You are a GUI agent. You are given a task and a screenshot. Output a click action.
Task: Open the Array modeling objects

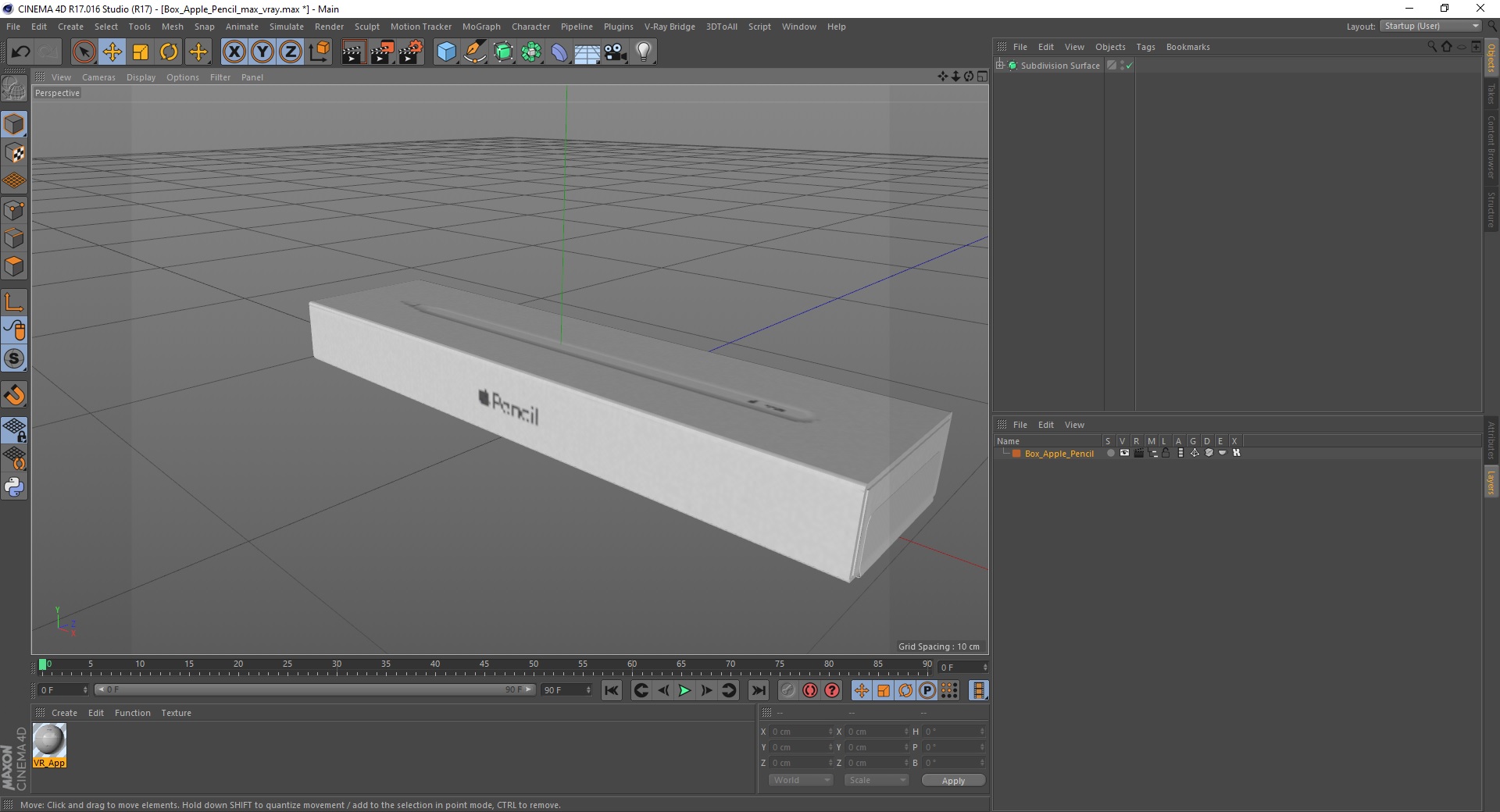click(531, 52)
